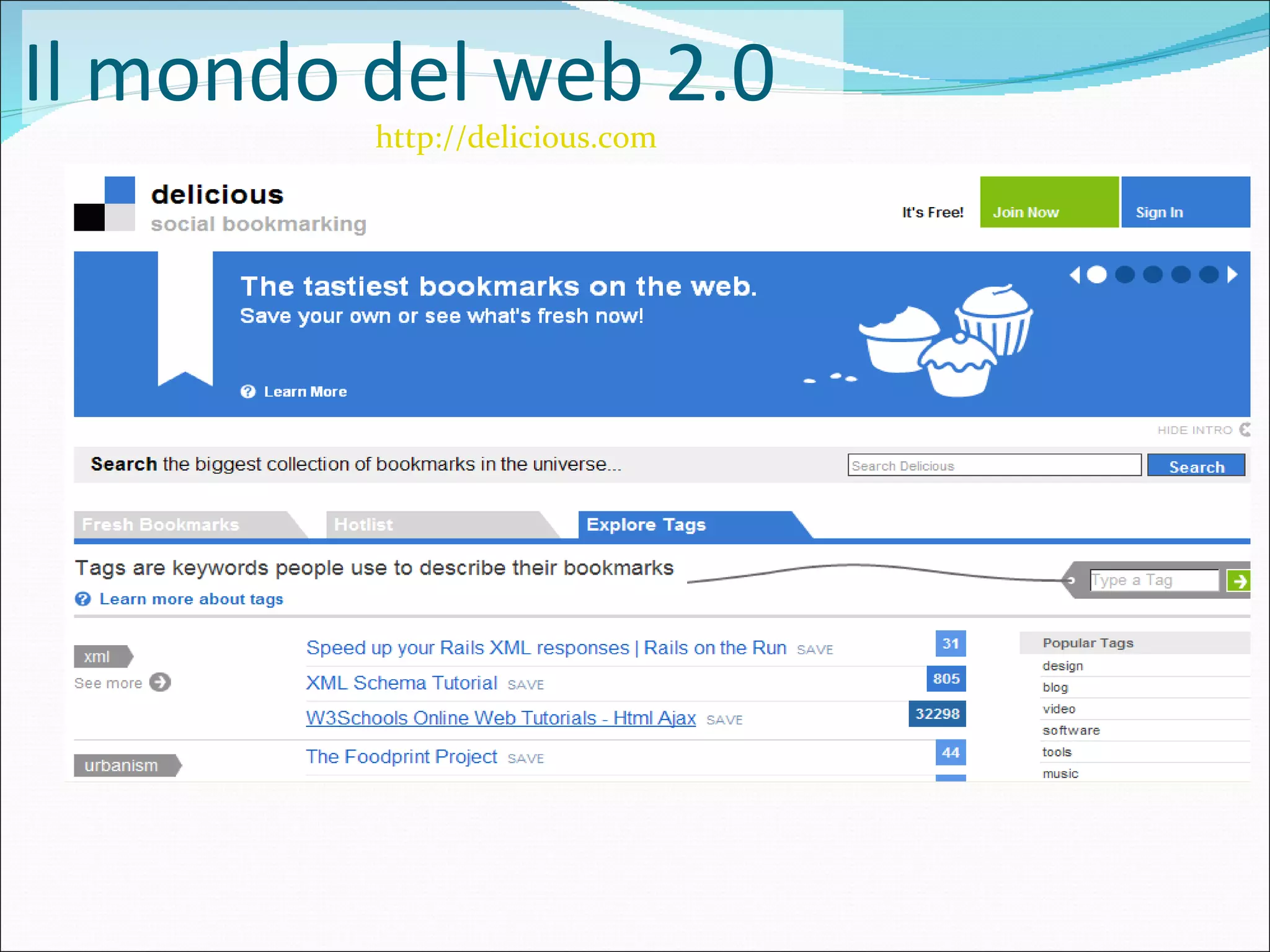Click the next slide arrow in banner
Image resolution: width=1270 pixels, height=952 pixels.
(1232, 275)
